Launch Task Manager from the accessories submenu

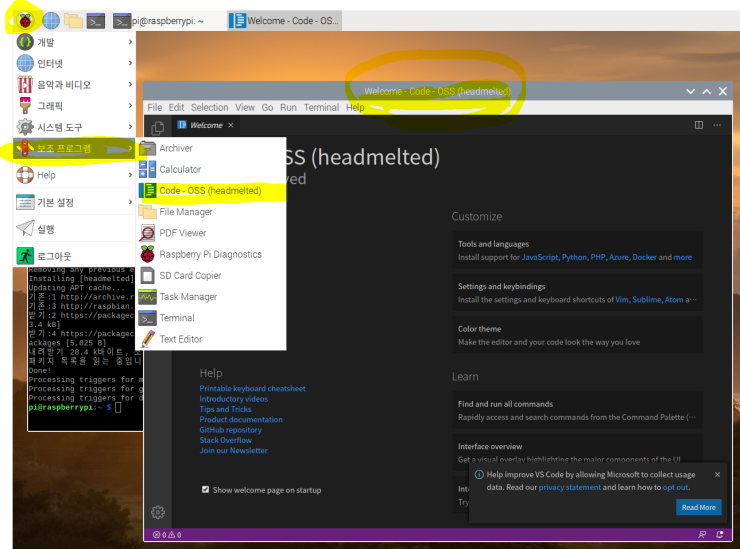[x=211, y=296]
